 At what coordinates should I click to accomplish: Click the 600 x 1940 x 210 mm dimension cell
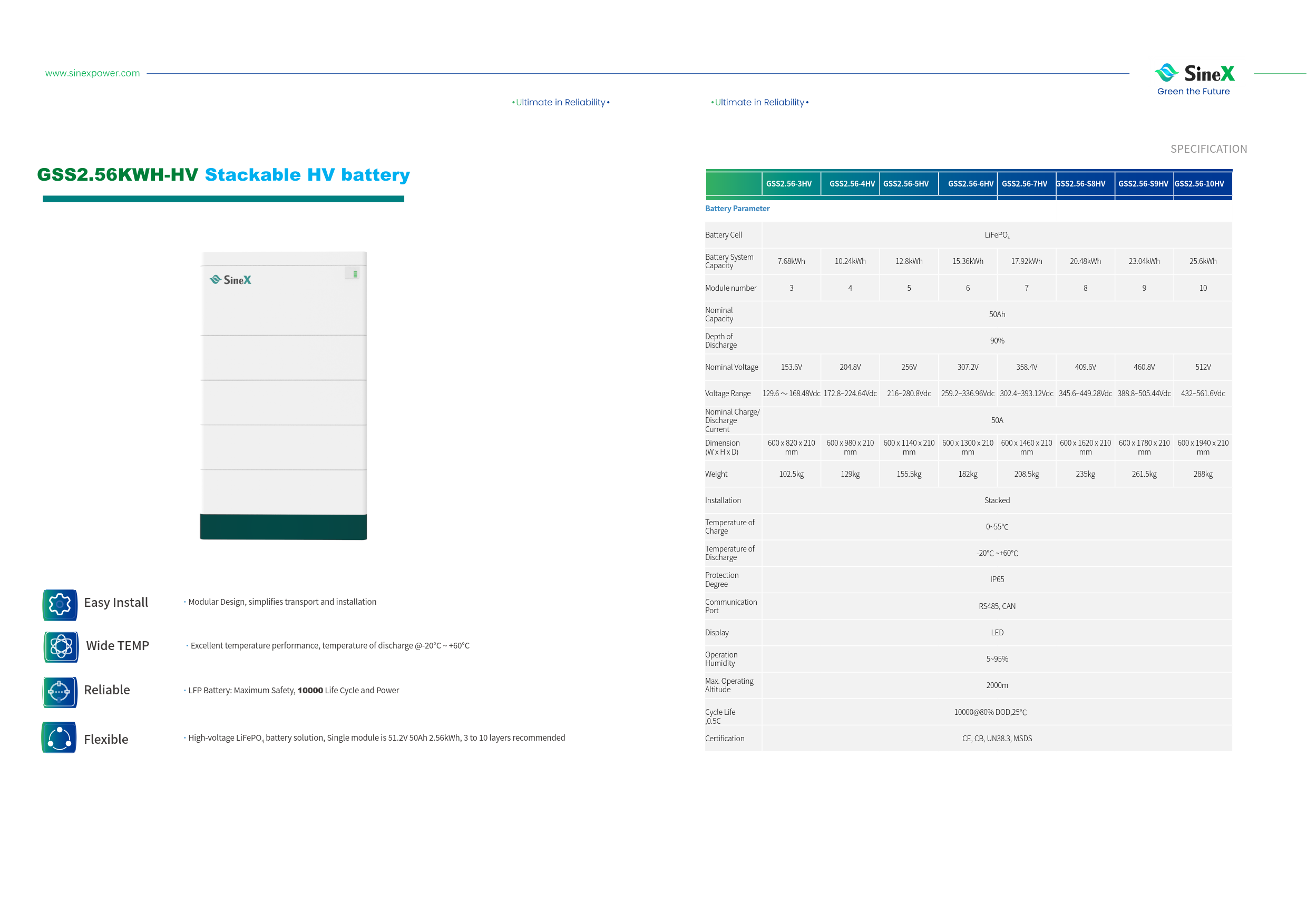tap(1203, 448)
